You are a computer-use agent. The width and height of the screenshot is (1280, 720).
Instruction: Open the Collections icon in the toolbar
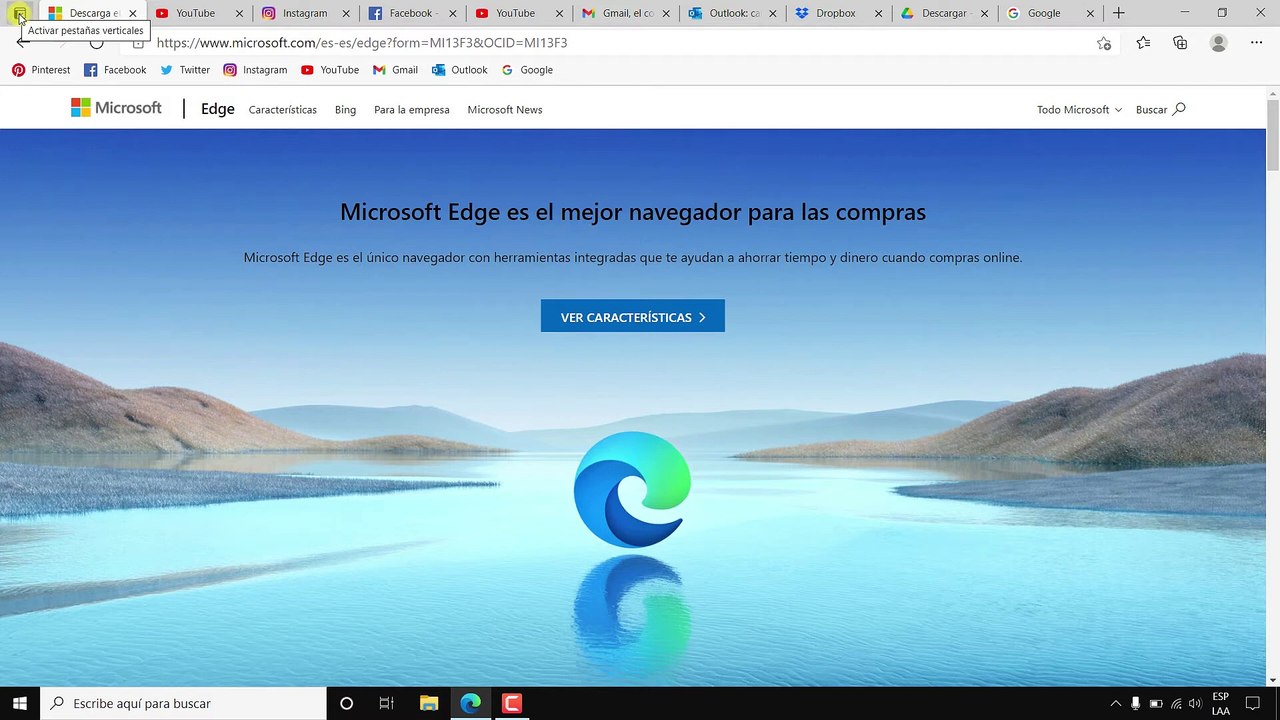click(x=1180, y=43)
